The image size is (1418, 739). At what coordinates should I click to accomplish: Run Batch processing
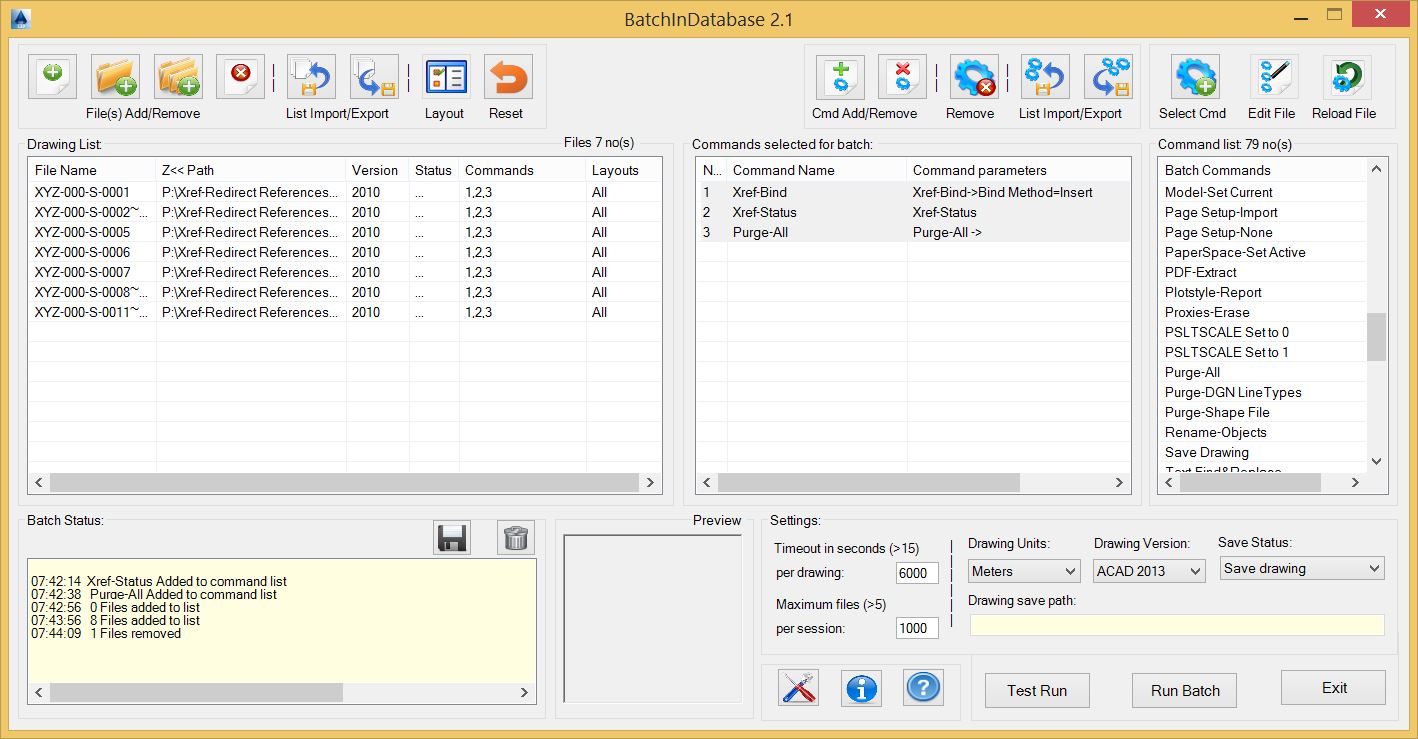point(1184,690)
